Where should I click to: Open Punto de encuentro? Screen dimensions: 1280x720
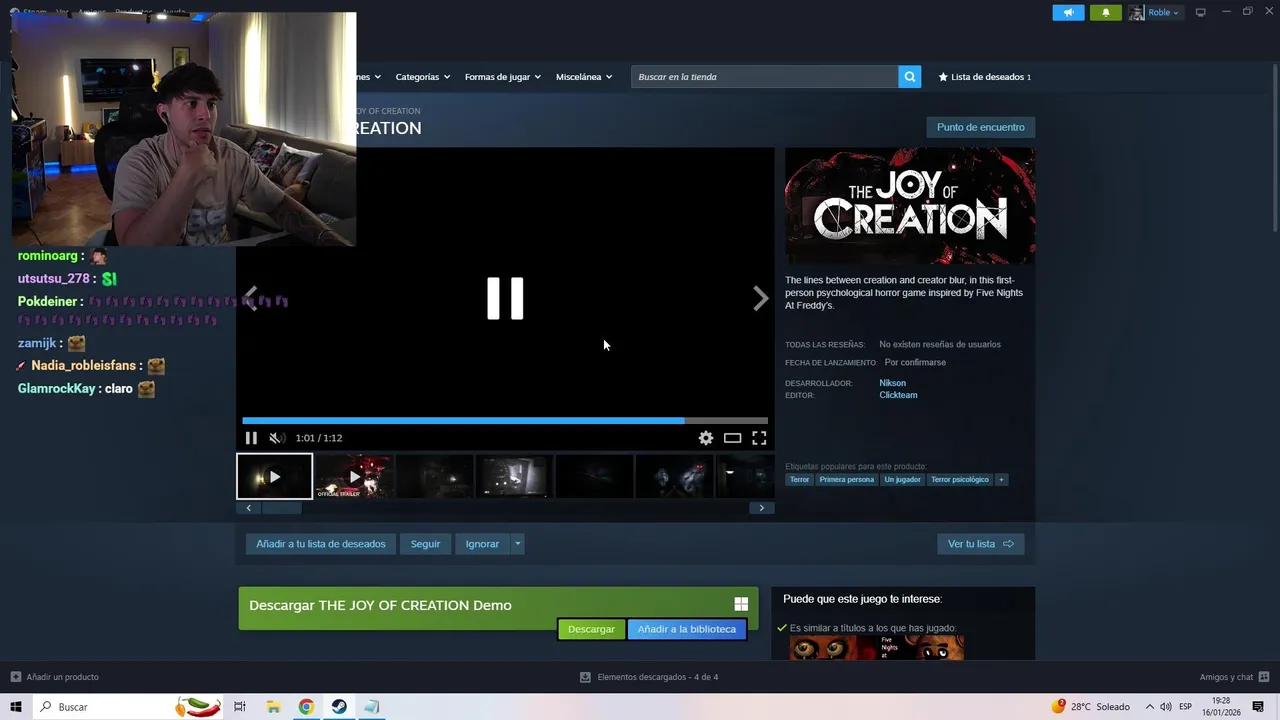click(980, 127)
